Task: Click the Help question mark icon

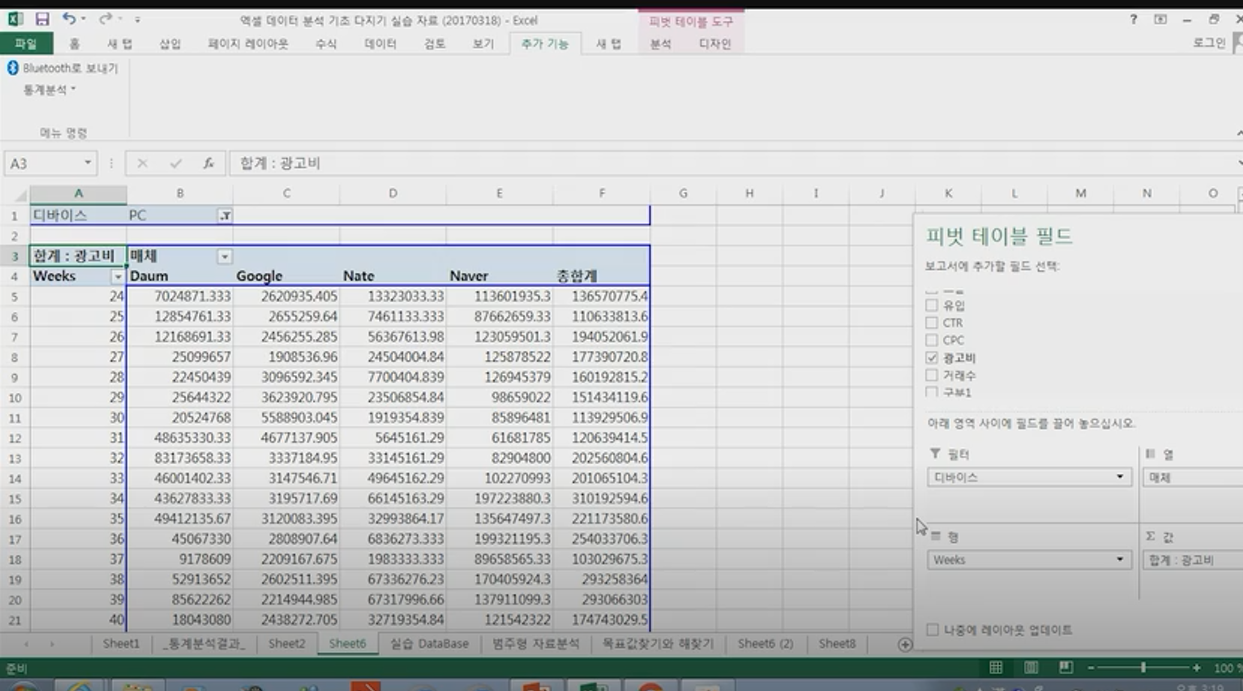Action: pos(1133,19)
